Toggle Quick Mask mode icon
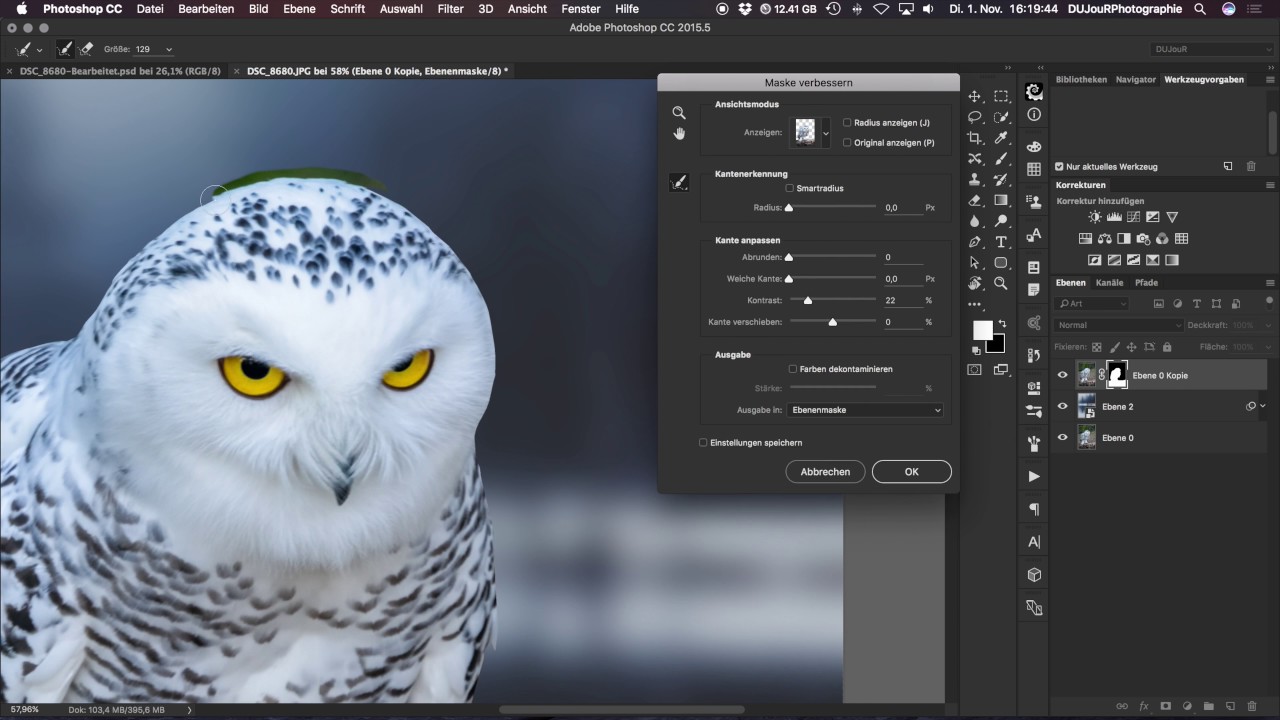 coord(975,370)
